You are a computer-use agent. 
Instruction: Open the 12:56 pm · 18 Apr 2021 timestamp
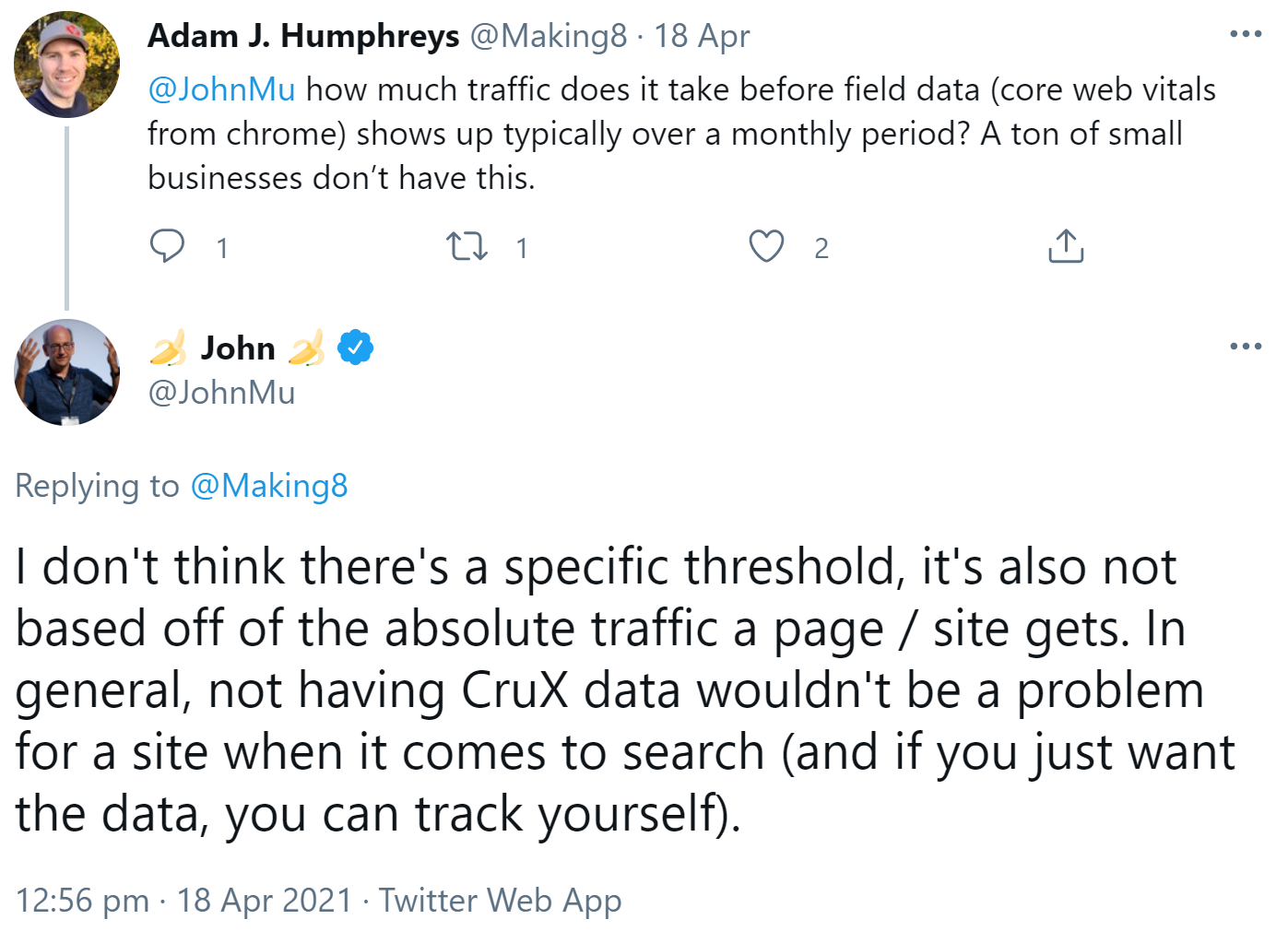183,900
